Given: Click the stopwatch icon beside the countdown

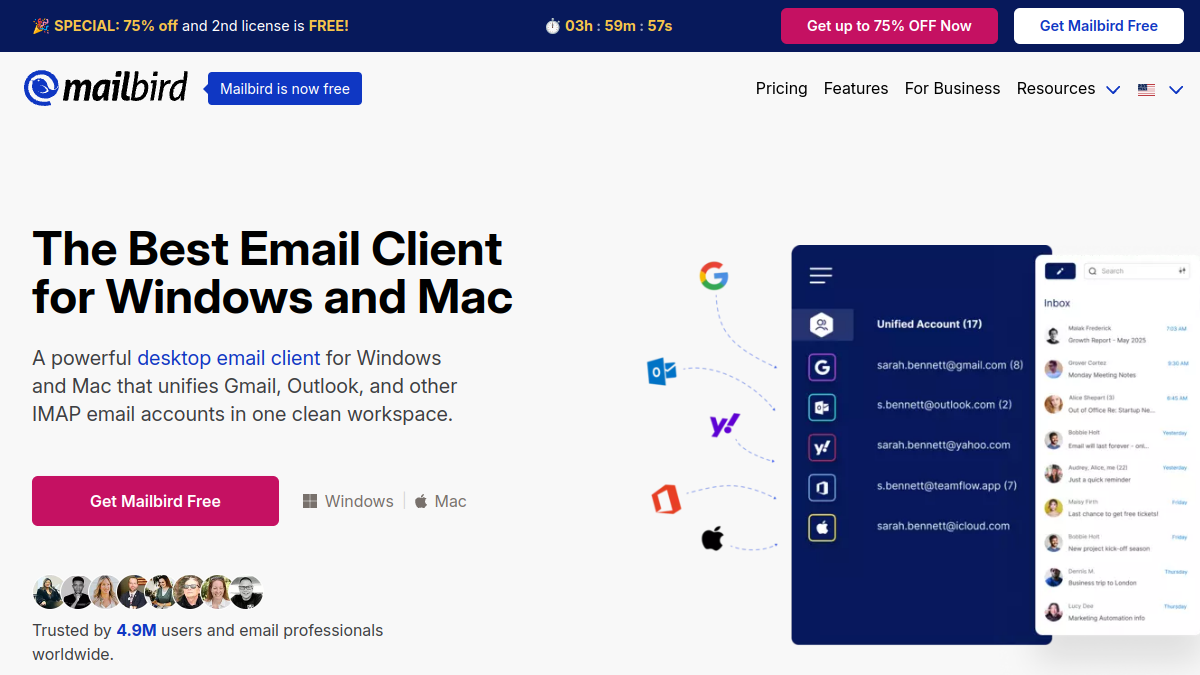Looking at the screenshot, I should (552, 26).
